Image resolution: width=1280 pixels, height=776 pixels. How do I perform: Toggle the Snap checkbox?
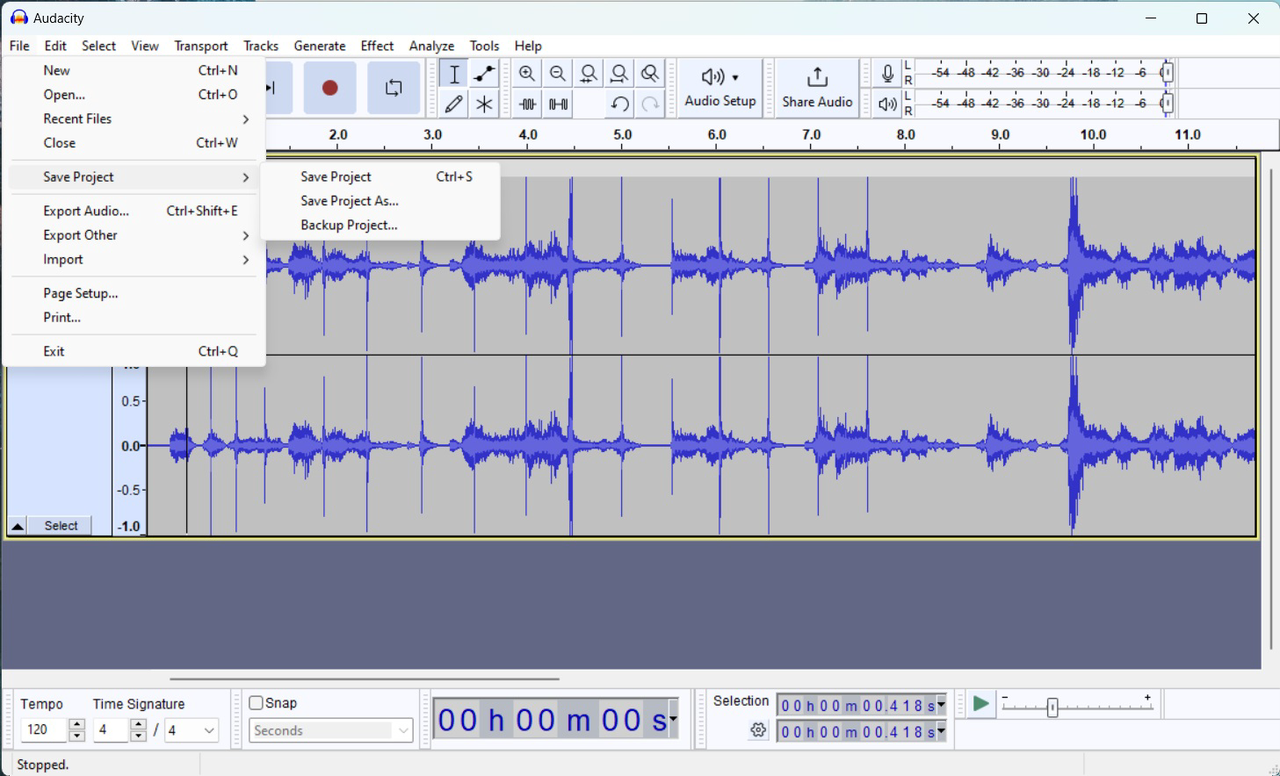pos(256,702)
